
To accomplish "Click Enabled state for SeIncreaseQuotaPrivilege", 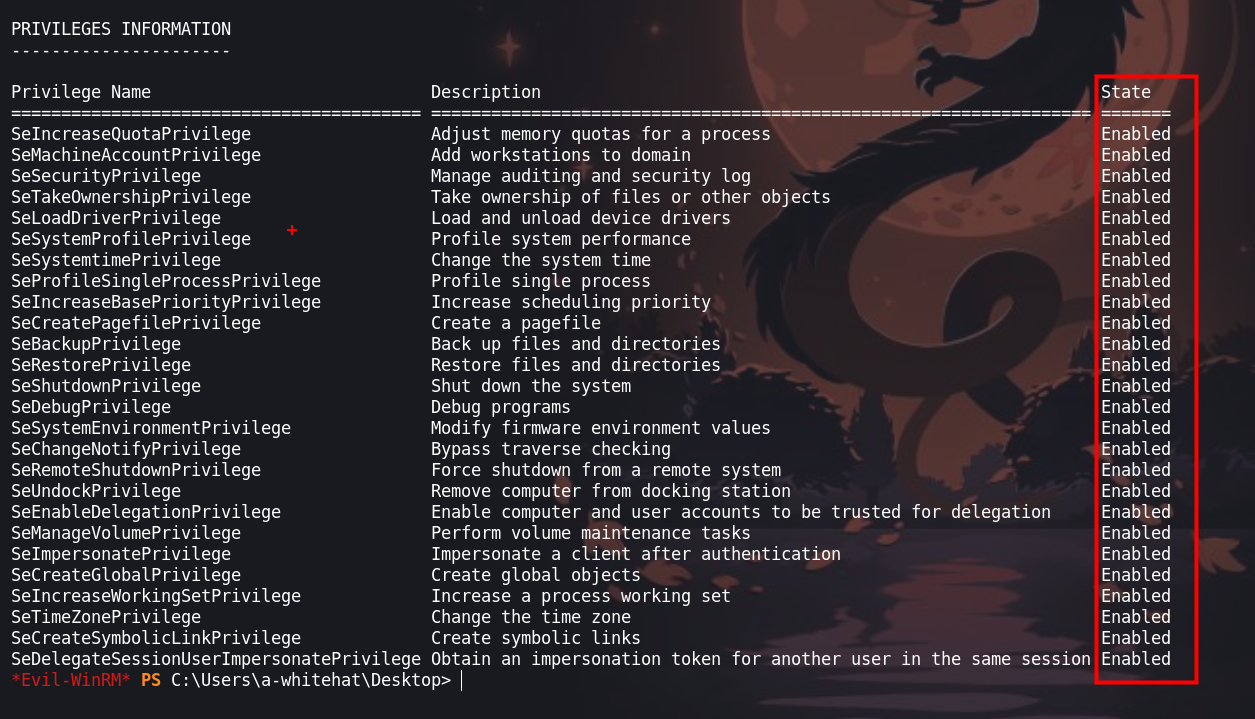I will point(1136,134).
